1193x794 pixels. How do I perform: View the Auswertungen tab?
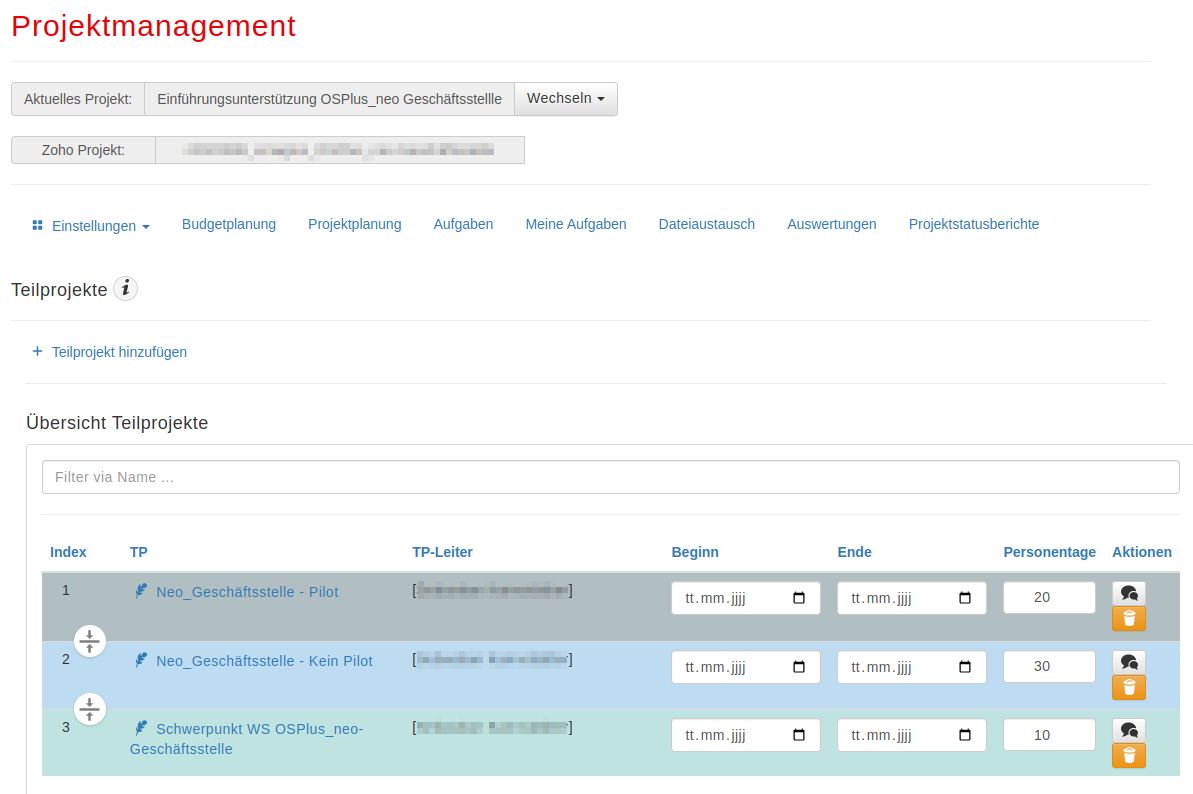pyautogui.click(x=832, y=224)
